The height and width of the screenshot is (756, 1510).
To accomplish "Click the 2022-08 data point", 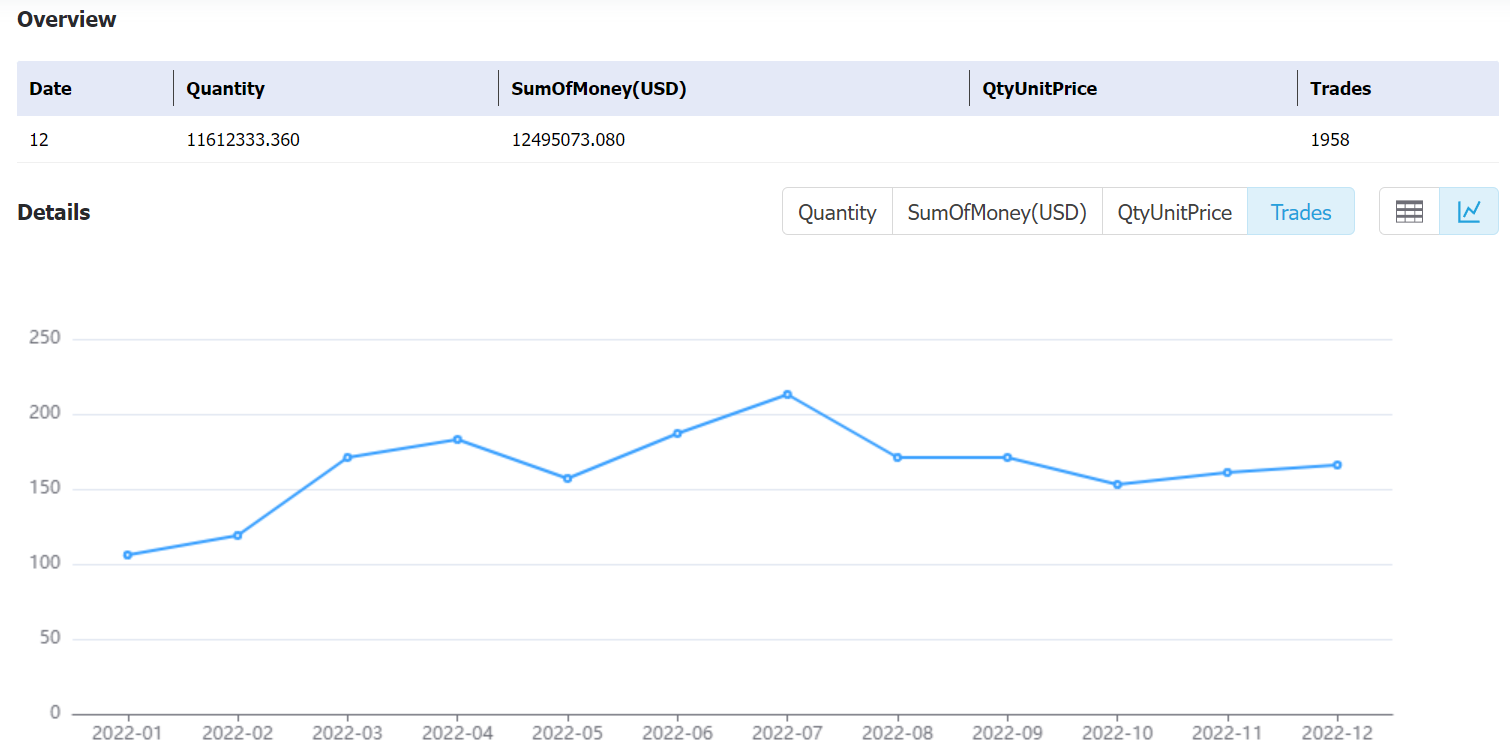I will (897, 457).
